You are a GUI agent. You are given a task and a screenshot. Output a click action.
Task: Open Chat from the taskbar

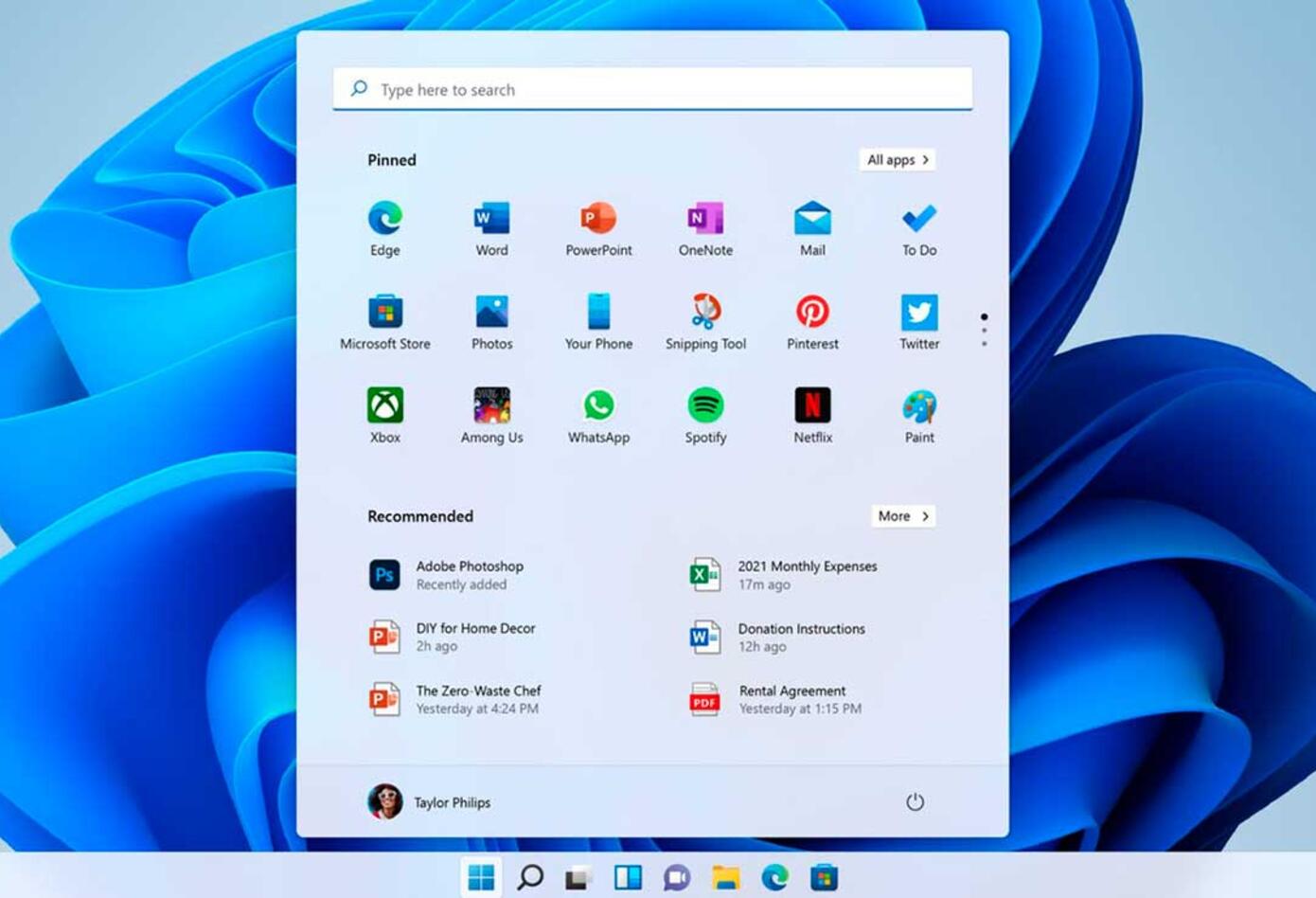677,877
